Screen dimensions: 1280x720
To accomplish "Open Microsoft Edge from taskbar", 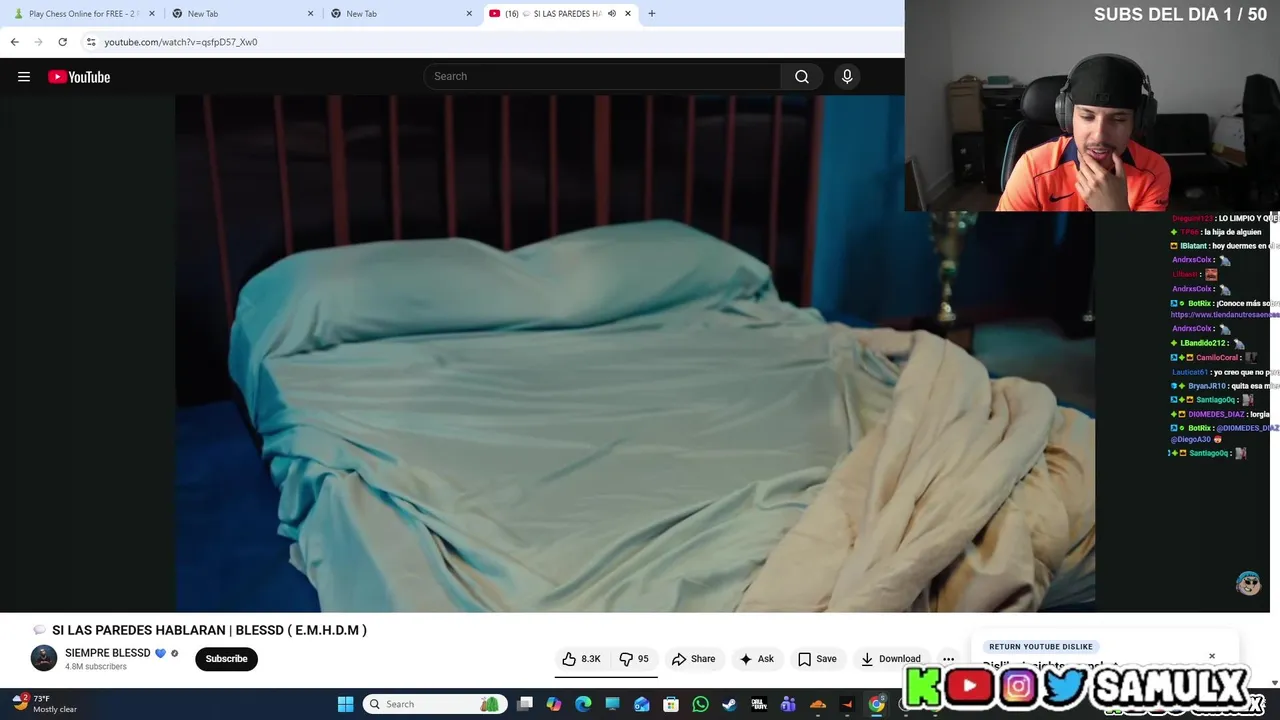I will click(x=583, y=704).
